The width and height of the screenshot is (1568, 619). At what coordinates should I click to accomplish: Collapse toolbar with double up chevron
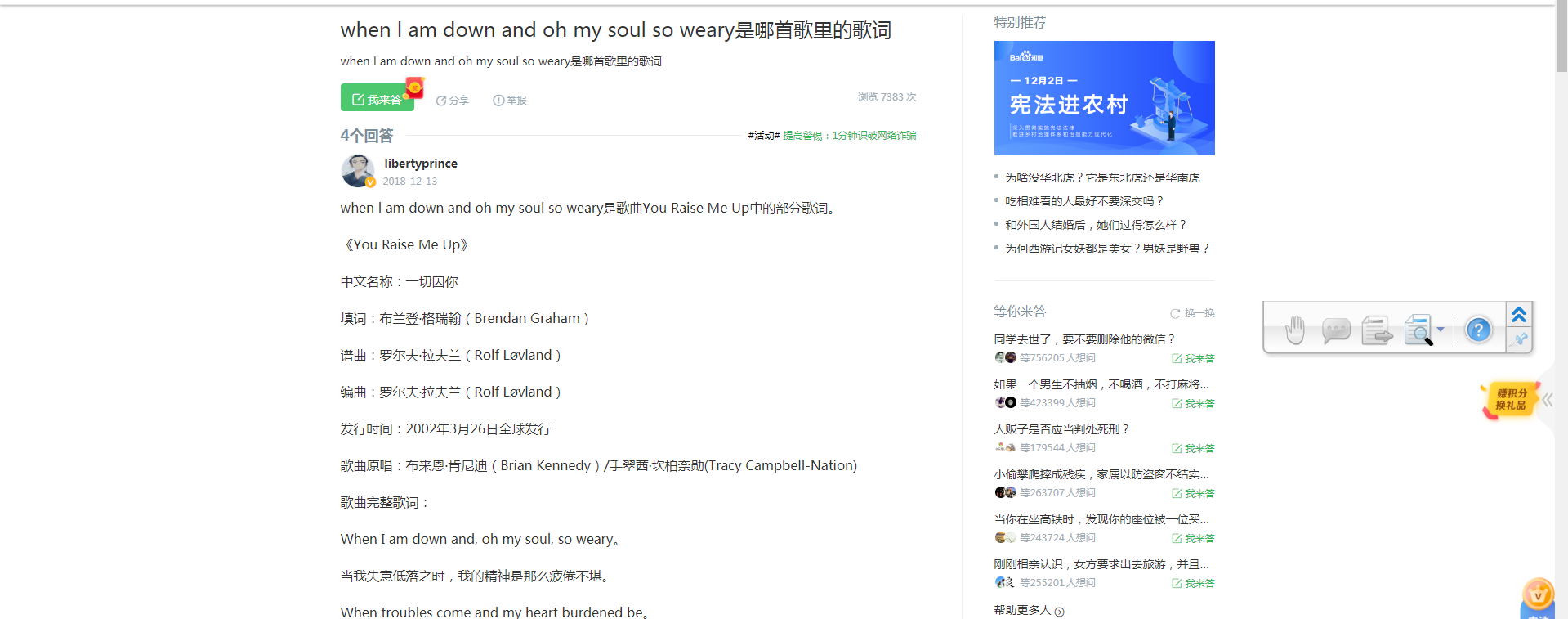click(1519, 314)
